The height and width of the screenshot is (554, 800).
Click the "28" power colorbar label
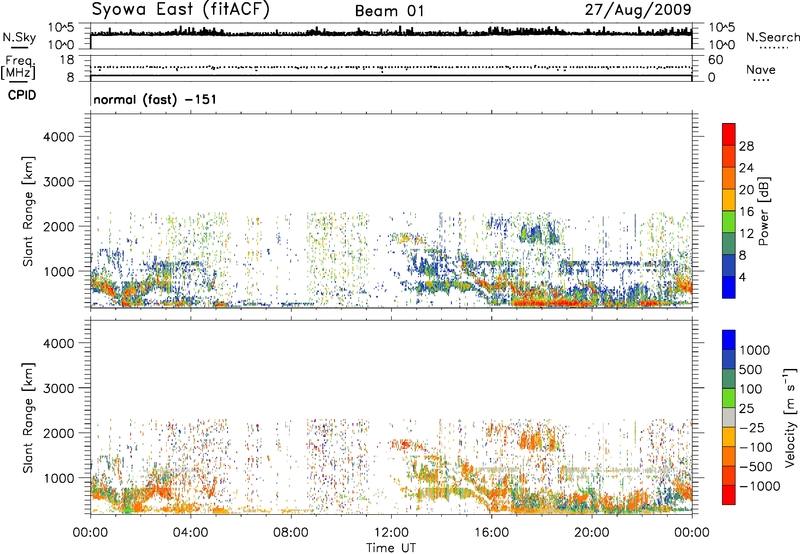[746, 146]
